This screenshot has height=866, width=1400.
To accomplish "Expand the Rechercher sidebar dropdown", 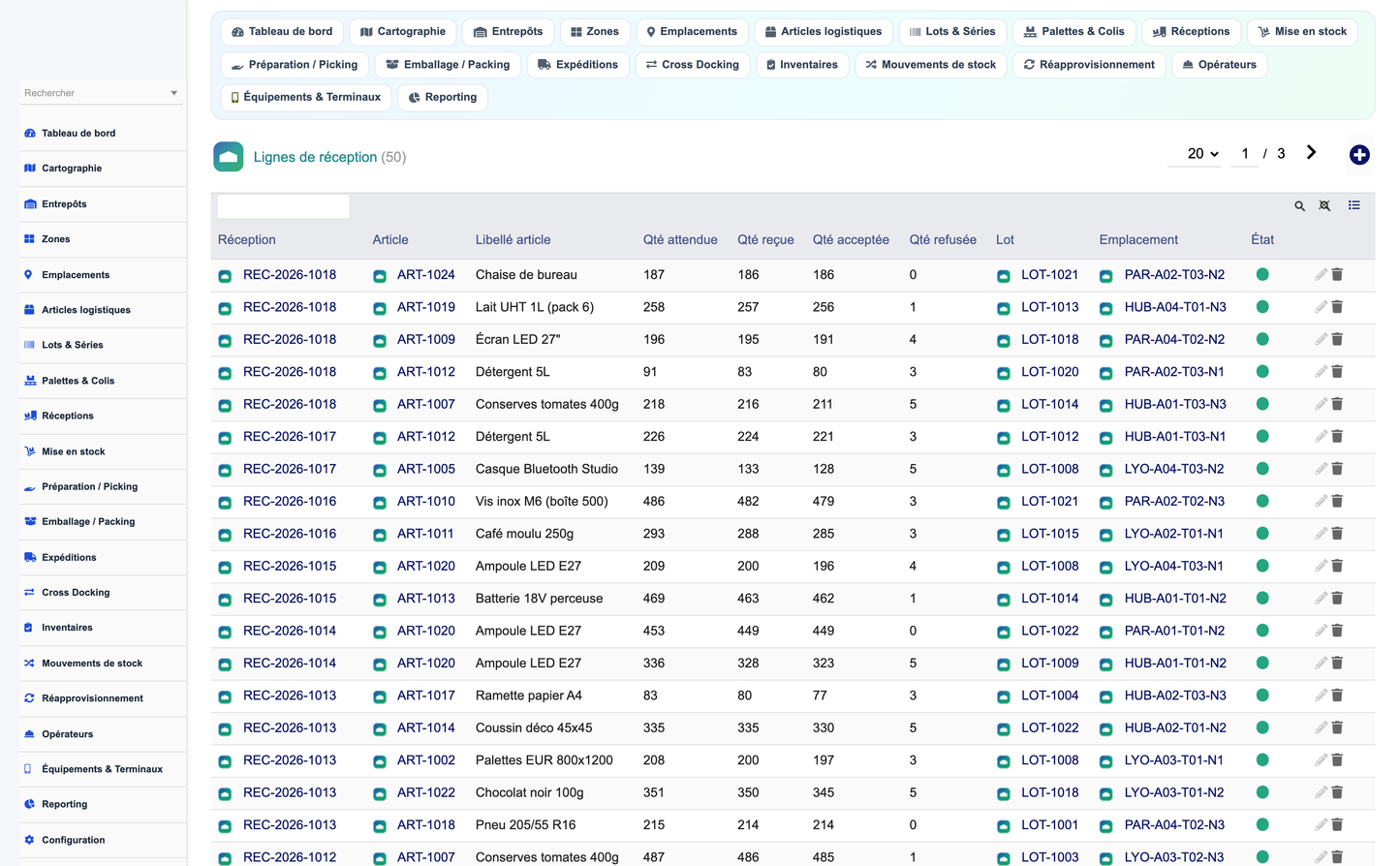I will [101, 93].
